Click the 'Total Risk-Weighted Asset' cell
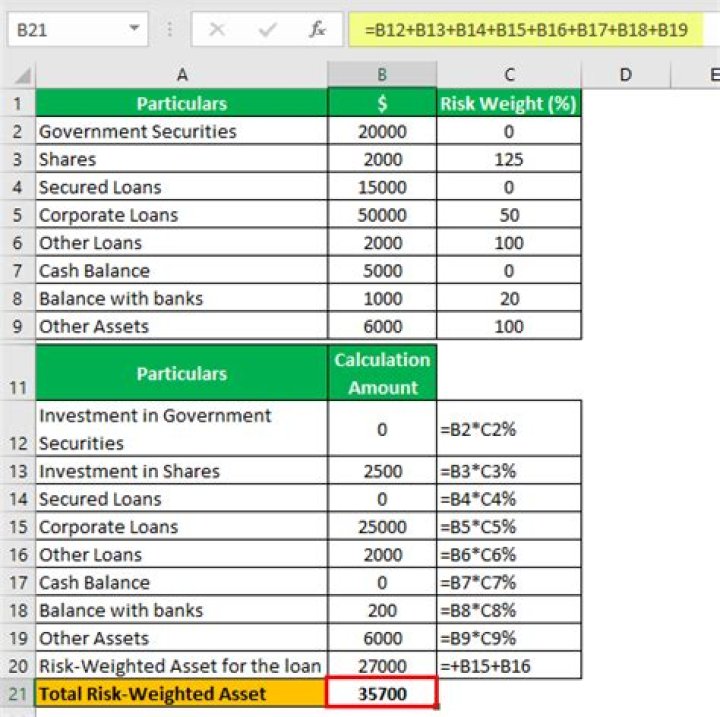 181,693
